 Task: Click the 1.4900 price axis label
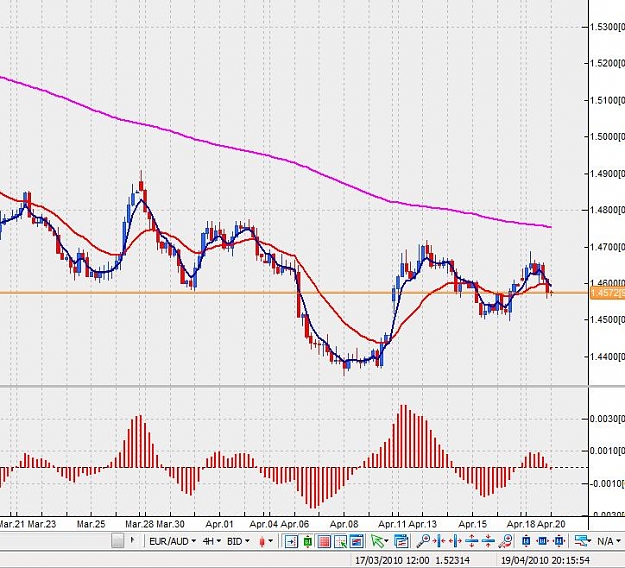pos(607,174)
